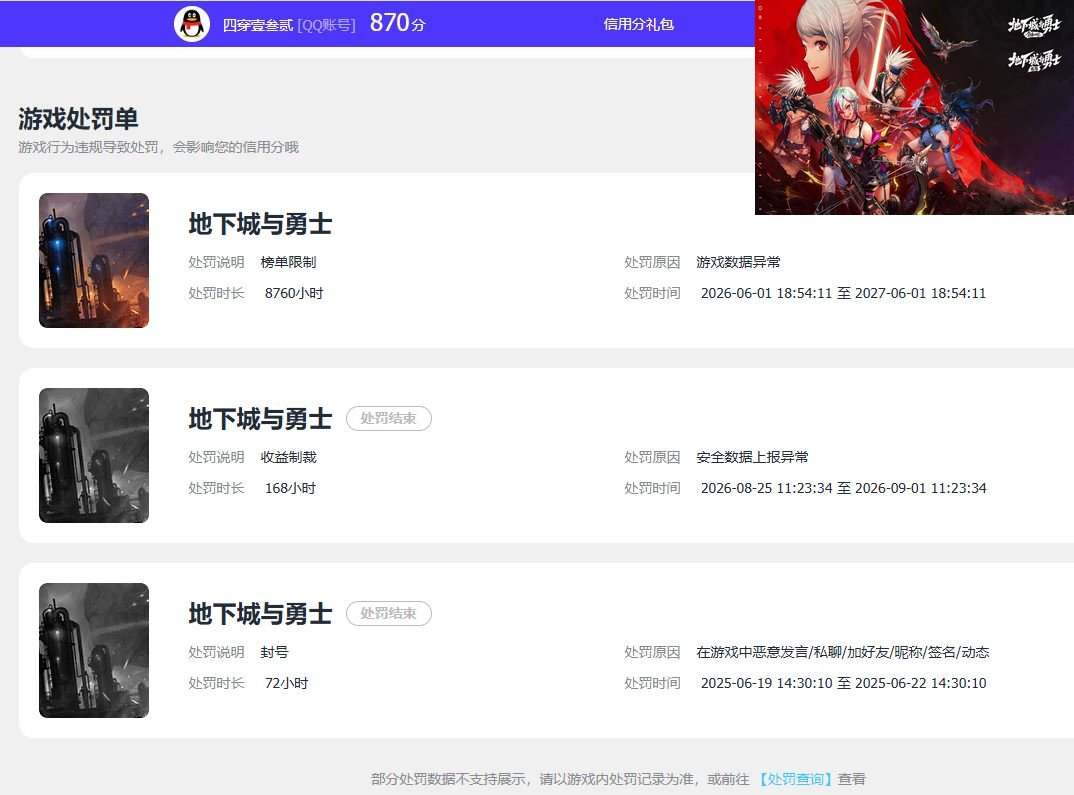The height and width of the screenshot is (795, 1074).
Task: Click the QQ penguin avatar icon
Action: click(x=192, y=24)
